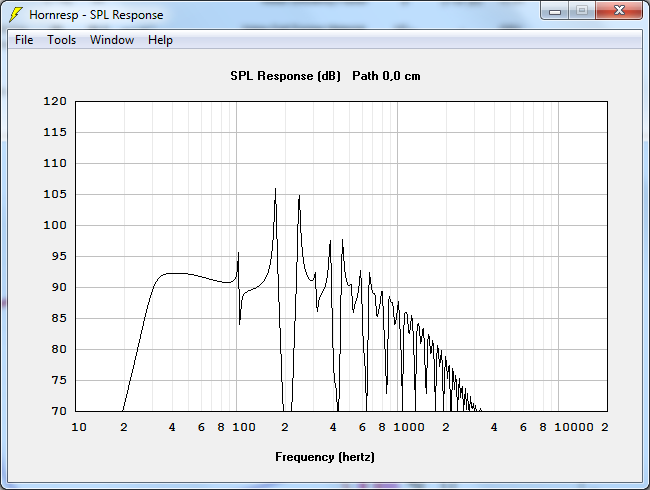Click the 100 Hz frequency axis label
The height and width of the screenshot is (490, 650).
[244, 427]
